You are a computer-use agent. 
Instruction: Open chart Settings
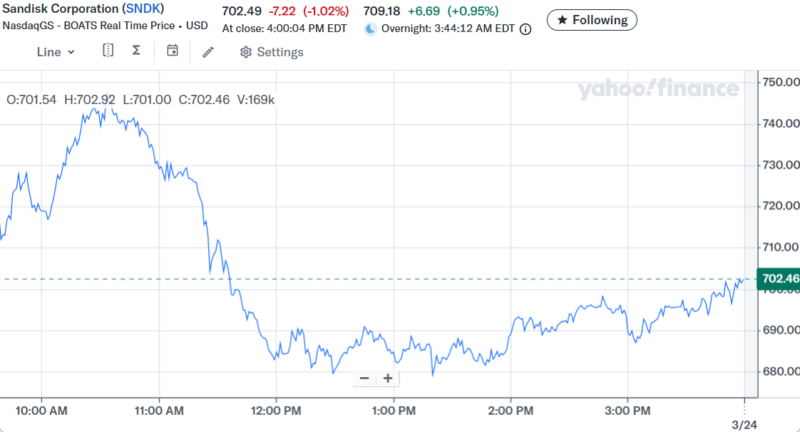click(x=271, y=52)
